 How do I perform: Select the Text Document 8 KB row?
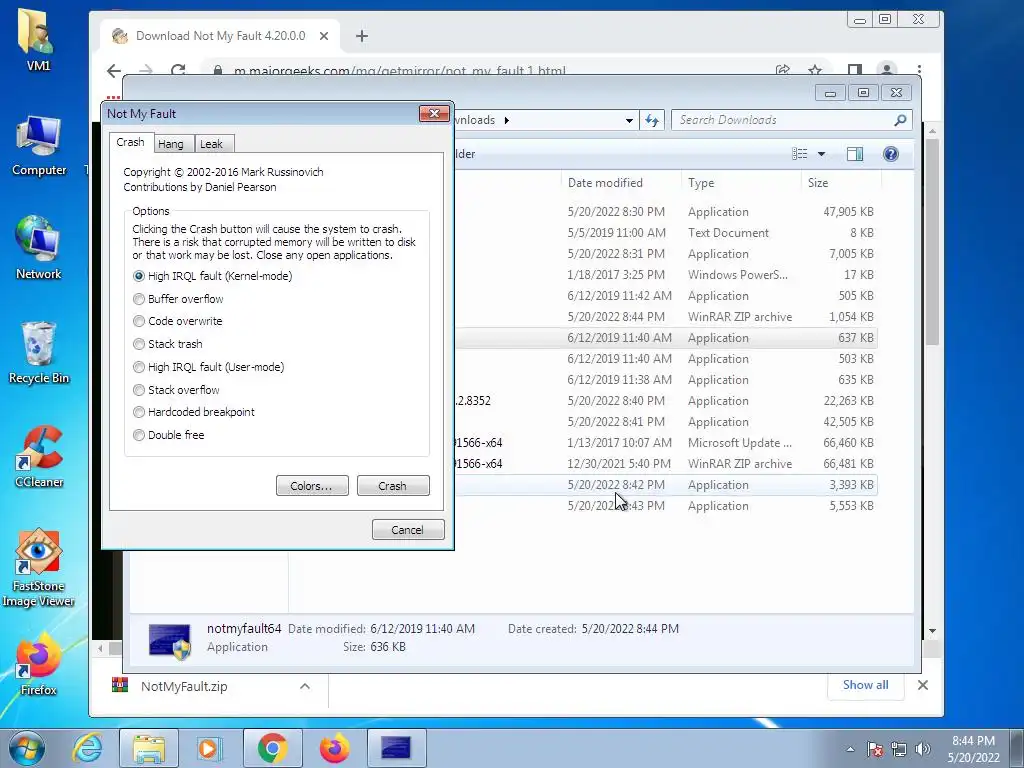coord(666,232)
